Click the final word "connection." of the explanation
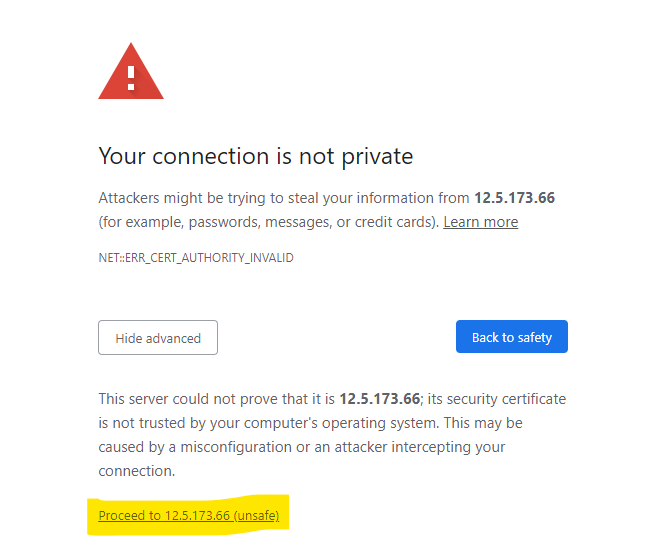This screenshot has width=665, height=551. 137,471
